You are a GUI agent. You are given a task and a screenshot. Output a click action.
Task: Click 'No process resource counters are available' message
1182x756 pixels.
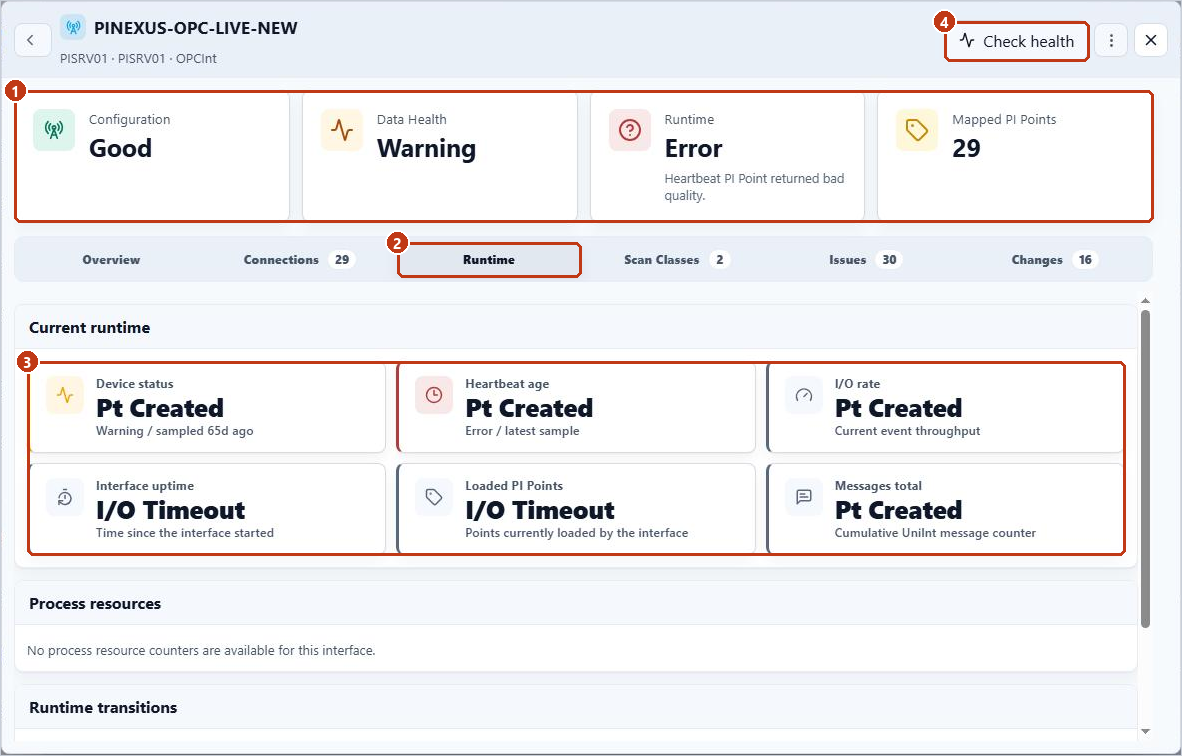click(x=201, y=650)
